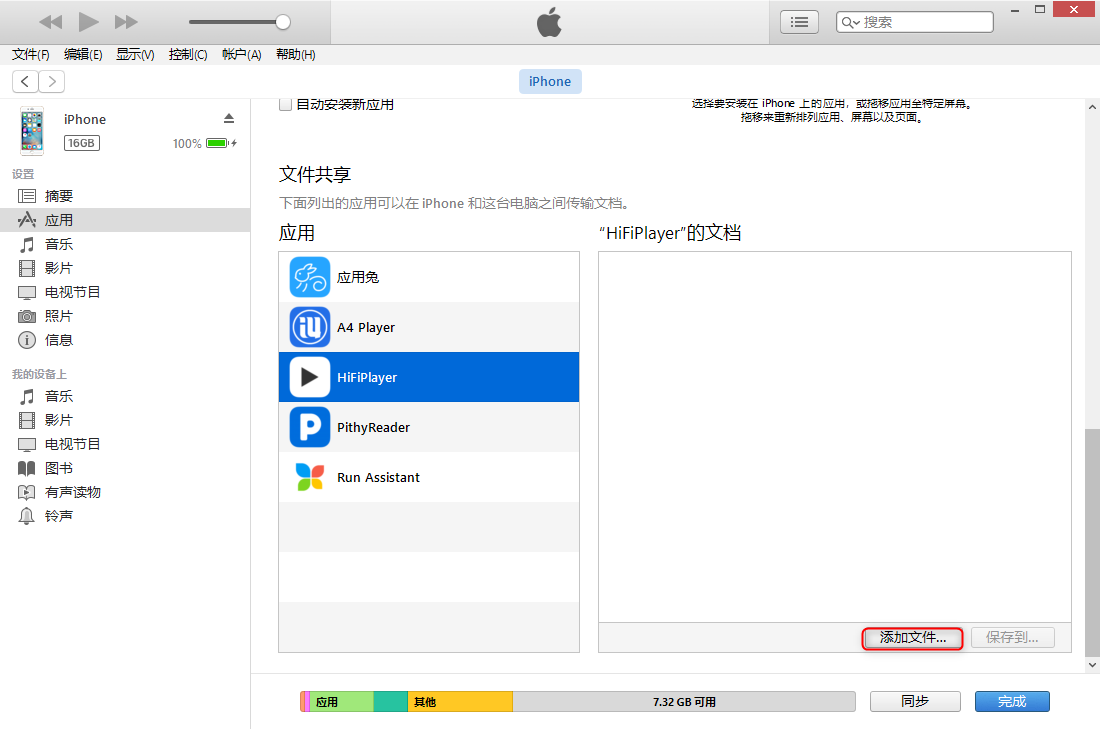Open the 显示(V) menu
Screen dimensions: 1100x729
coord(135,55)
